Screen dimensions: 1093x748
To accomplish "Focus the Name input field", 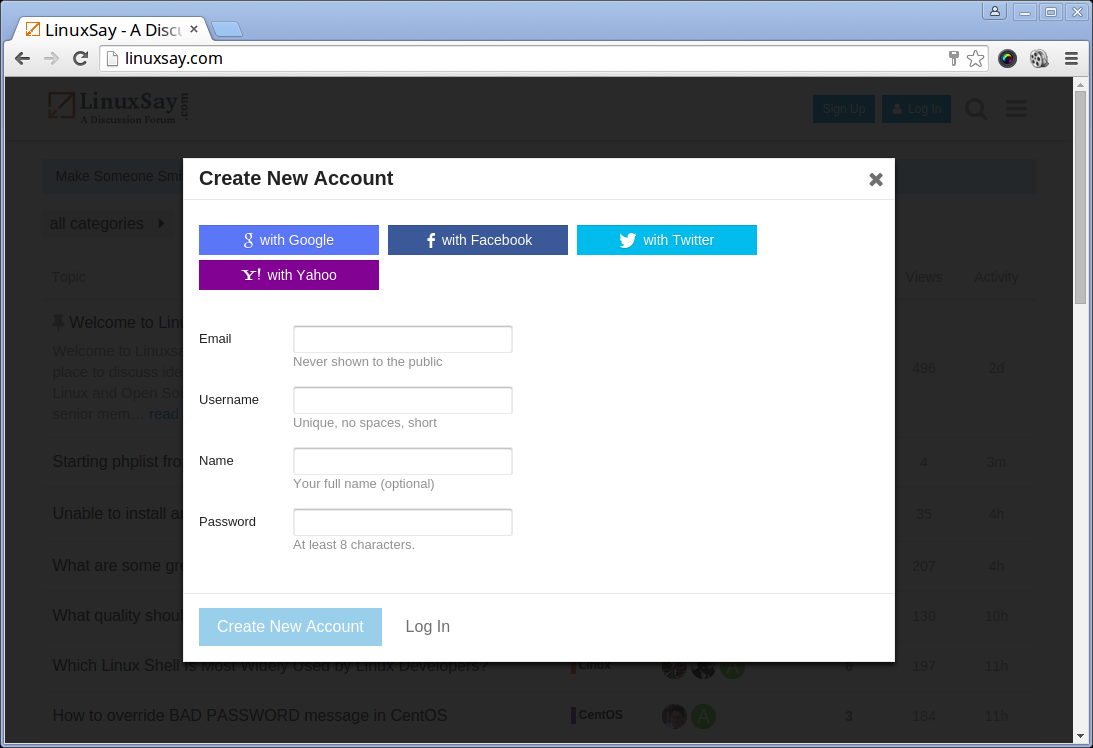I will pos(402,461).
